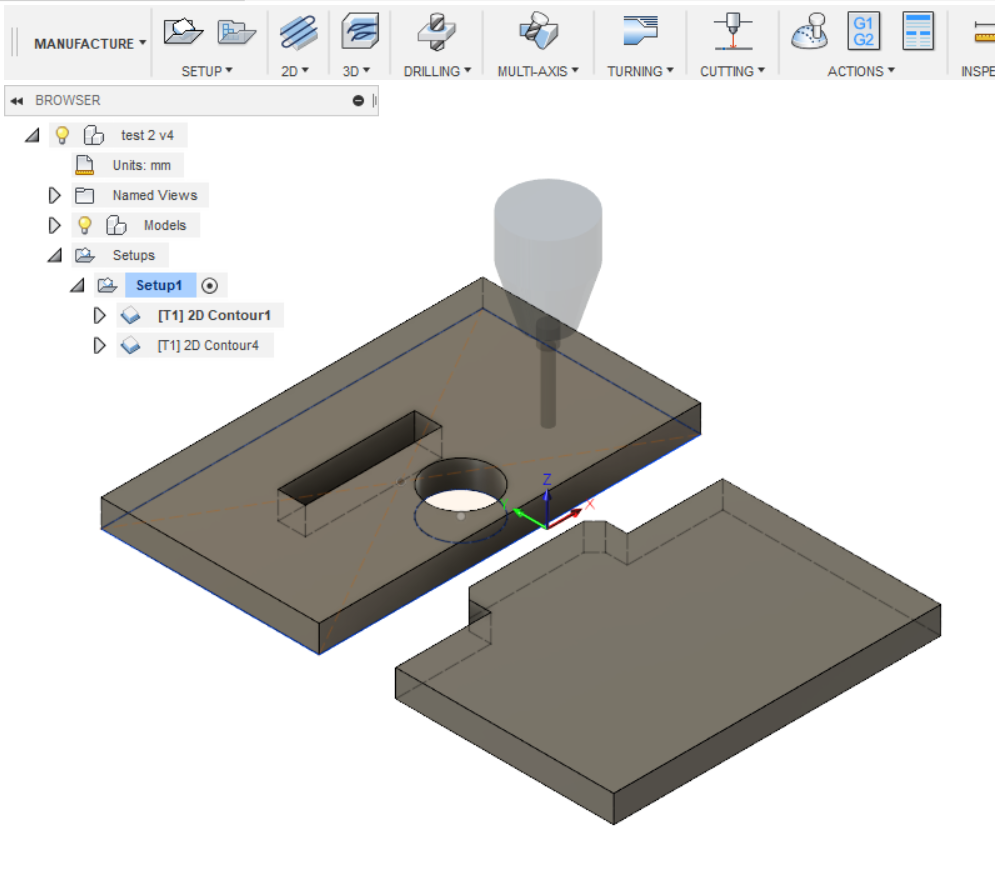Open the SETUP menu label
Image resolution: width=995 pixels, height=871 pixels.
[x=206, y=71]
